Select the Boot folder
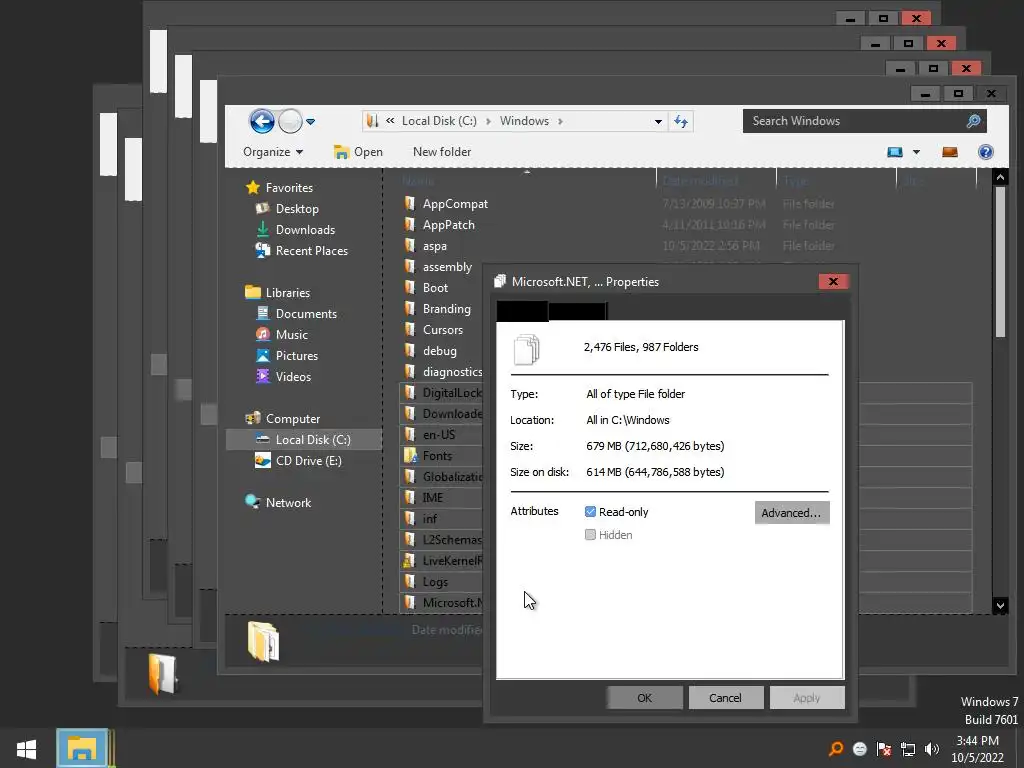Image resolution: width=1024 pixels, height=768 pixels. click(x=426, y=287)
